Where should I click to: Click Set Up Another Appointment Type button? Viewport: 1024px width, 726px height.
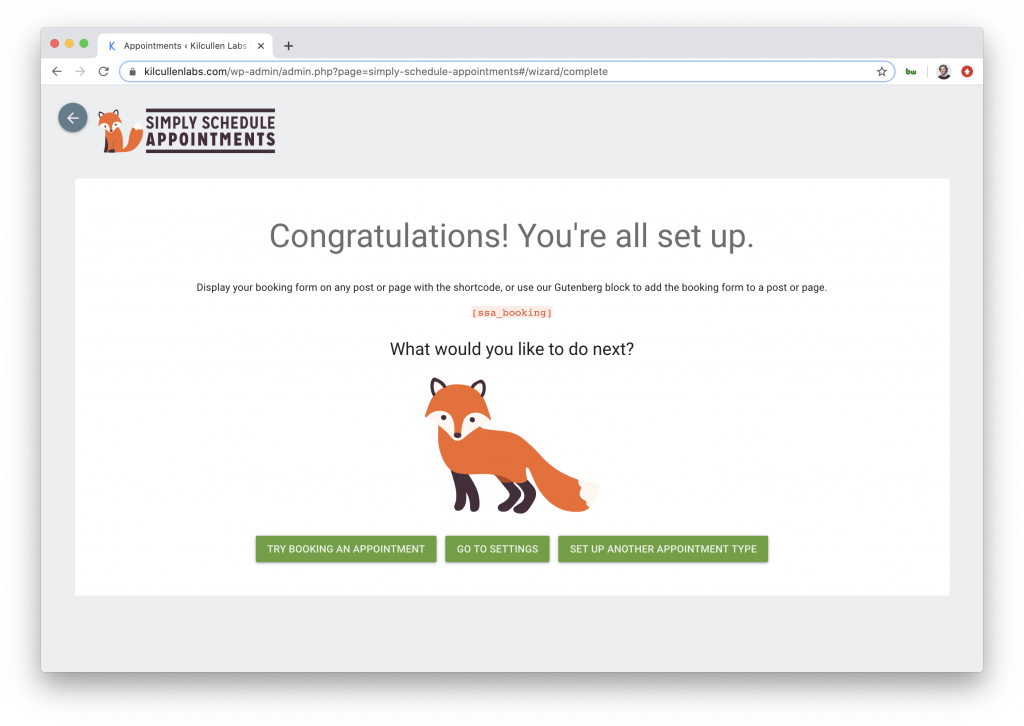point(663,549)
